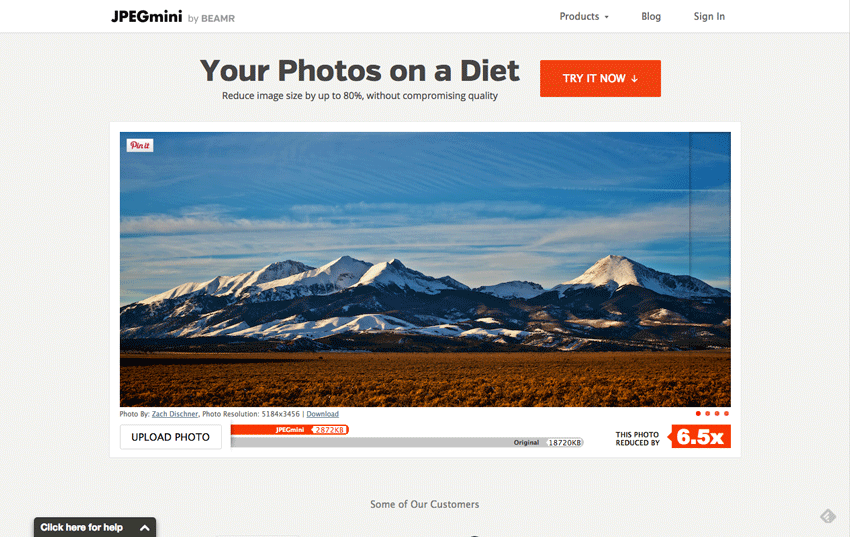Click the 6.5x reduction badge
Image resolution: width=850 pixels, height=537 pixels.
coord(699,436)
